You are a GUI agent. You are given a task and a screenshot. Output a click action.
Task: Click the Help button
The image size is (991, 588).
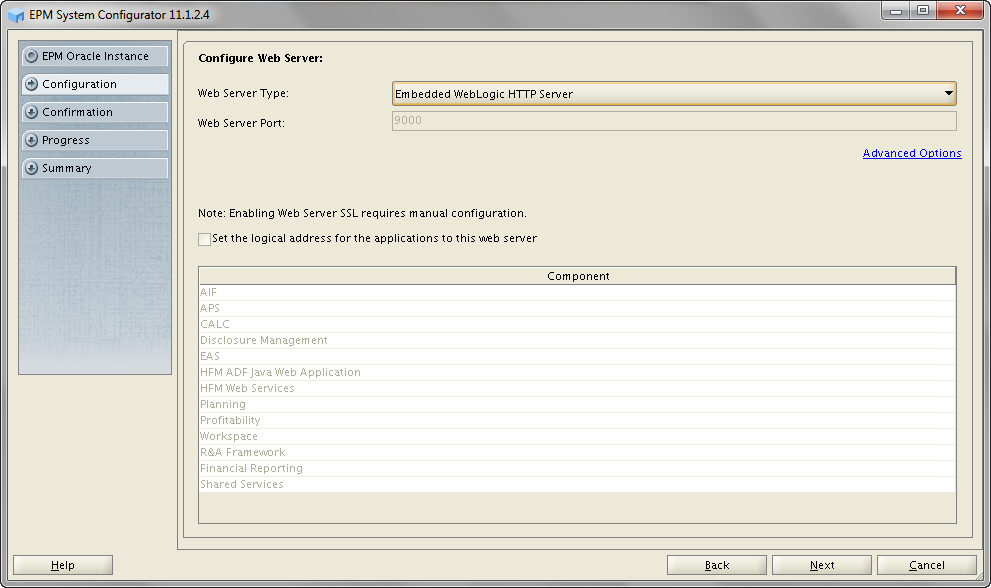click(63, 565)
